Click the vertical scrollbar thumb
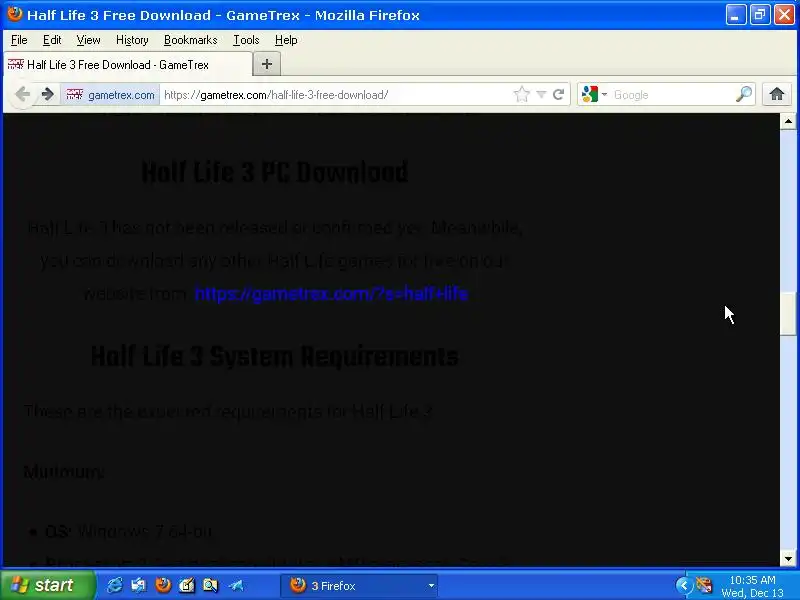 [788, 314]
